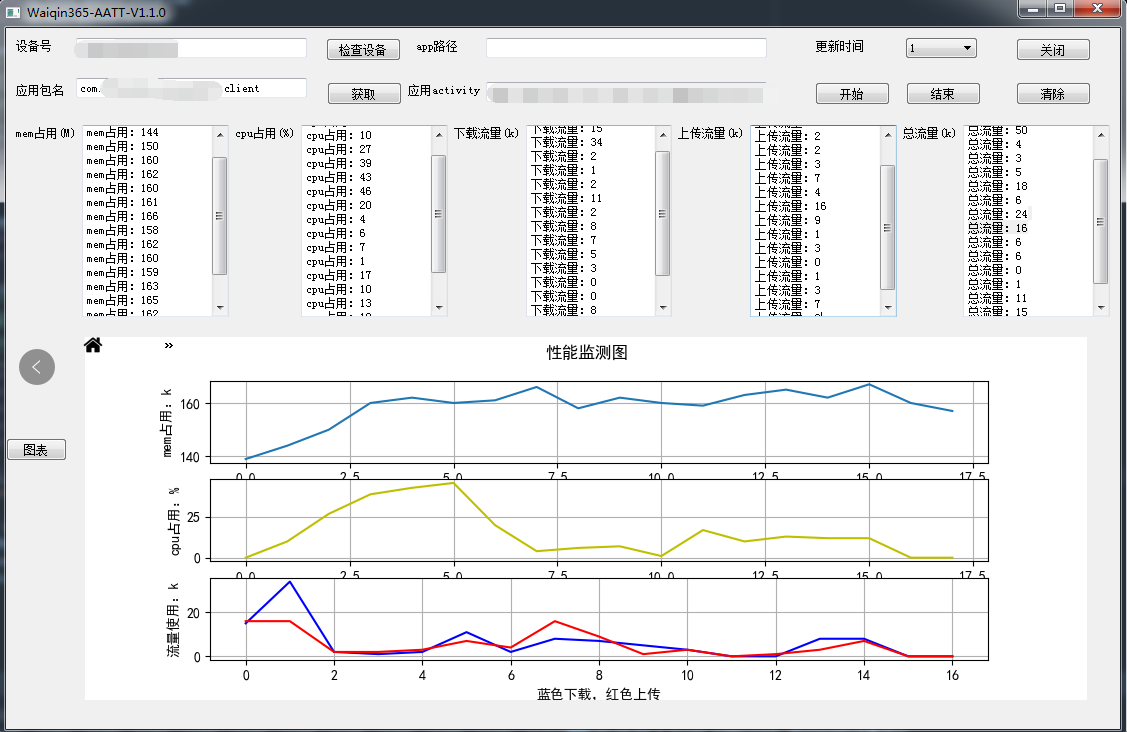The height and width of the screenshot is (732, 1127).
Task: Click the 清除 button
Action: (x=1052, y=94)
